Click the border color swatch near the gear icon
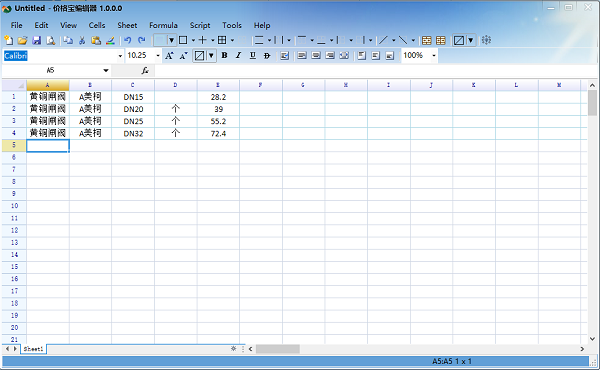600x370 pixels. pyautogui.click(x=459, y=40)
